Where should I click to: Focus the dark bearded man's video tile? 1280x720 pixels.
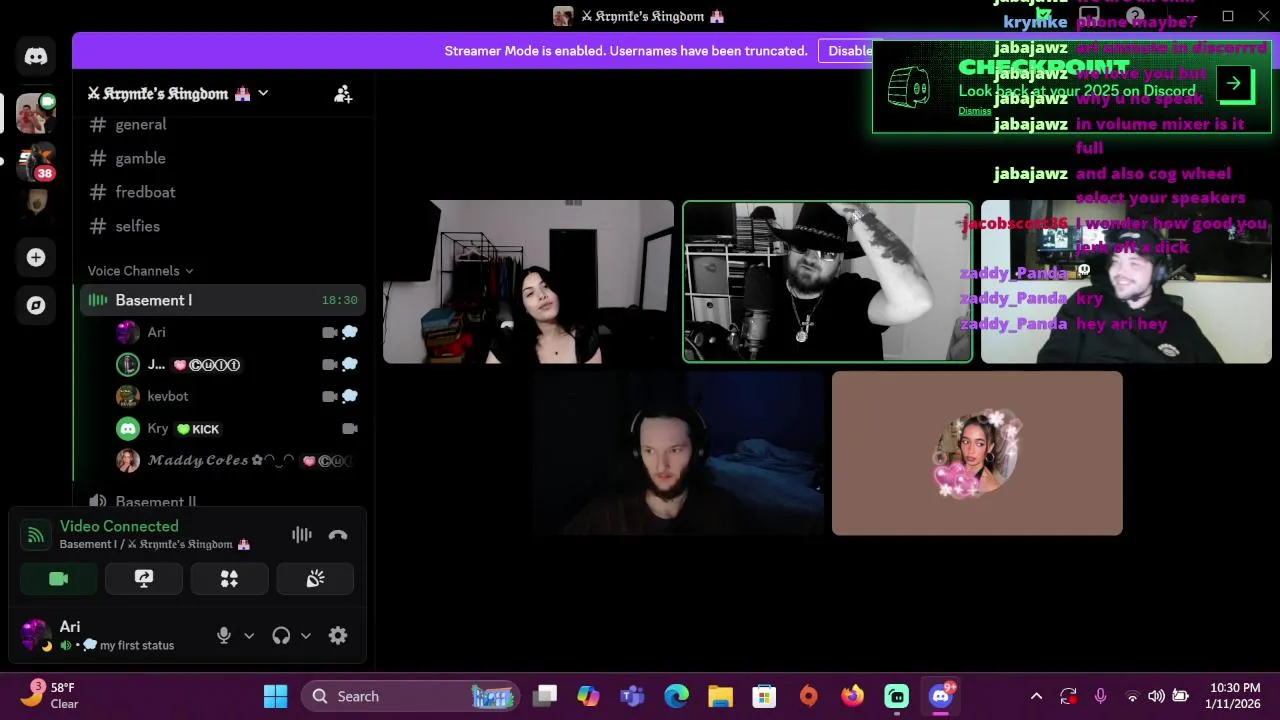(678, 454)
